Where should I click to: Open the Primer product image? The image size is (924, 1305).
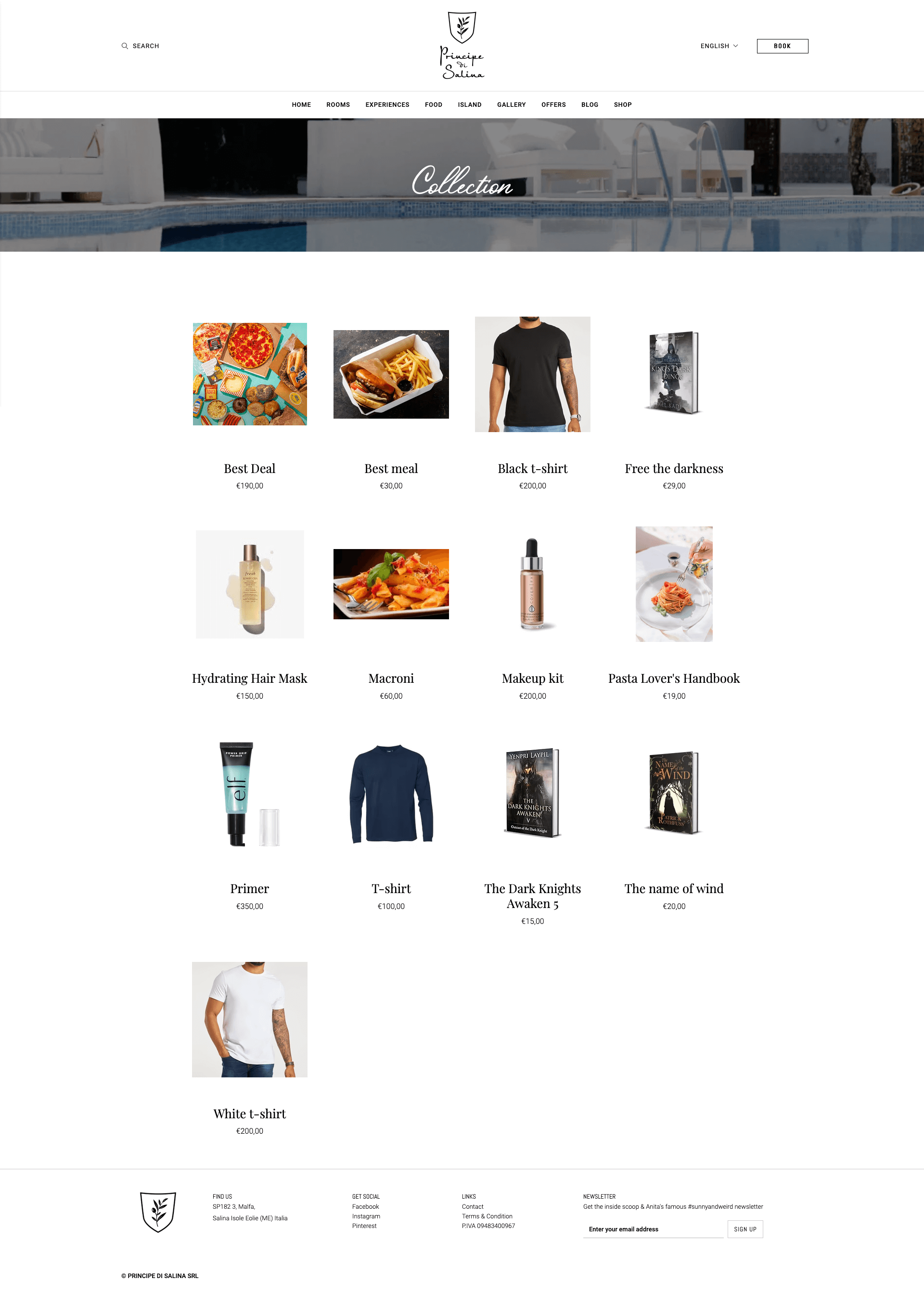point(250,794)
